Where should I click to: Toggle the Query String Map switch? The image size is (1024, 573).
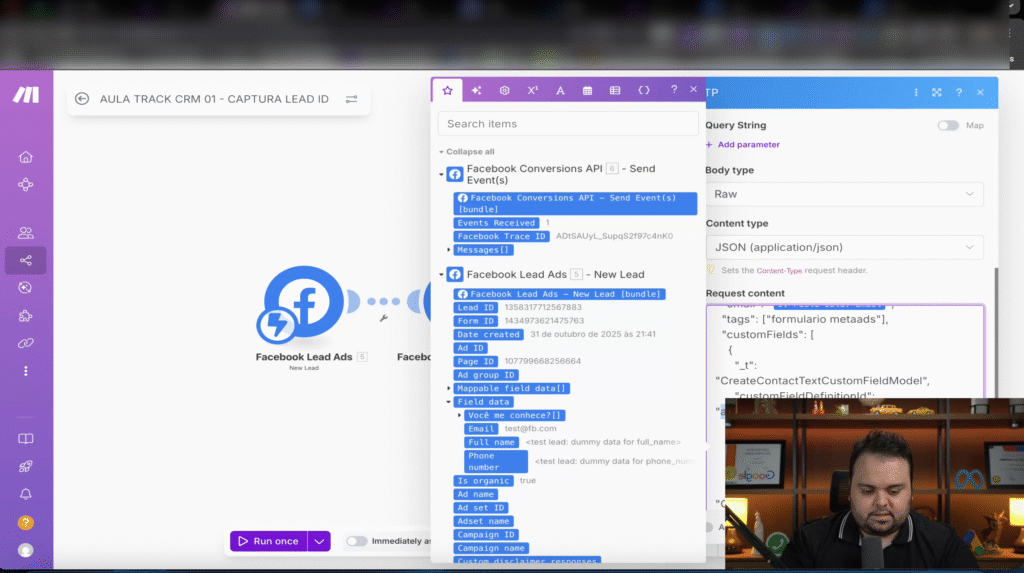[x=946, y=125]
